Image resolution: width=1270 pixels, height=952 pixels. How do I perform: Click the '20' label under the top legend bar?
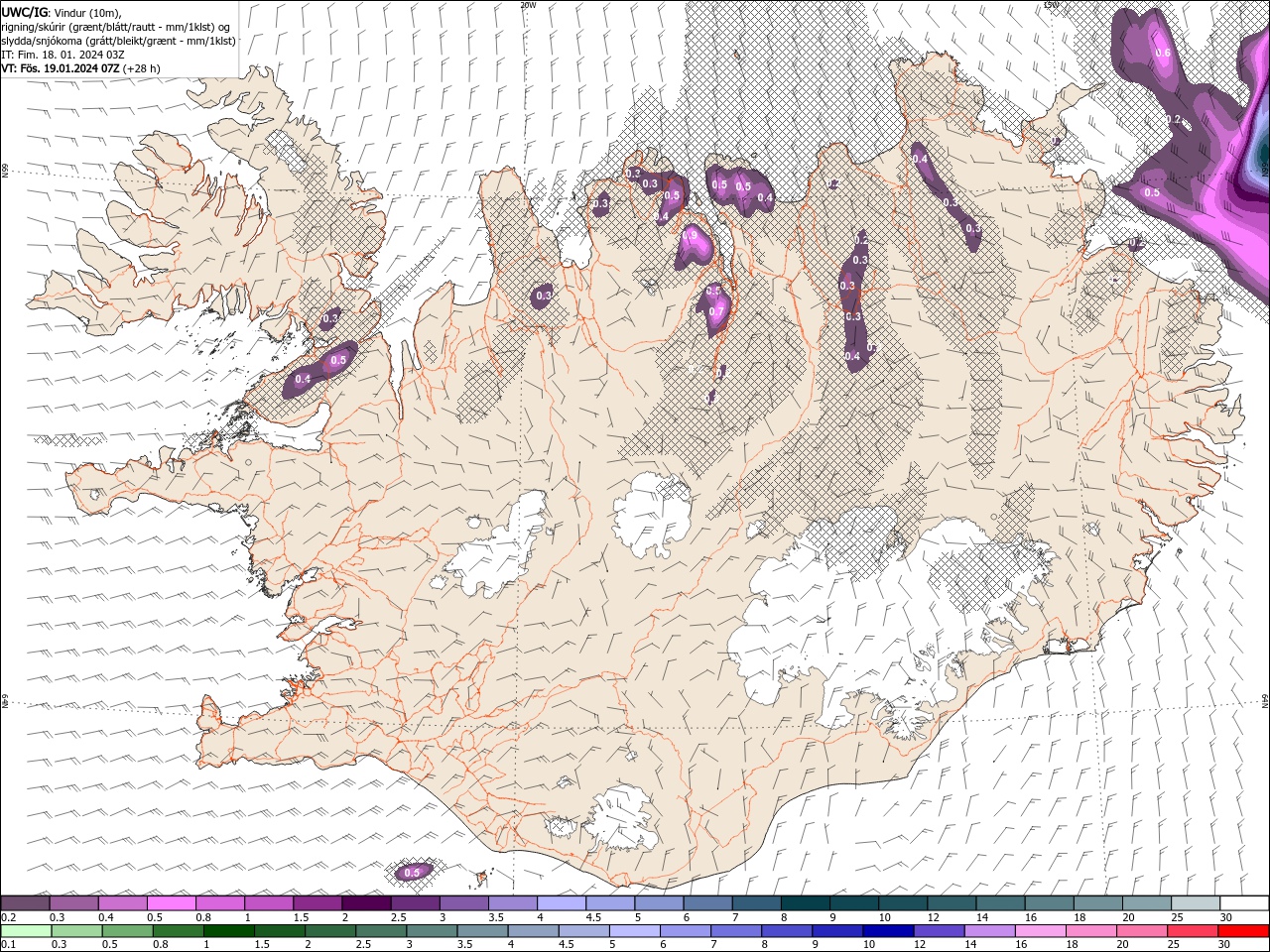click(x=1128, y=917)
